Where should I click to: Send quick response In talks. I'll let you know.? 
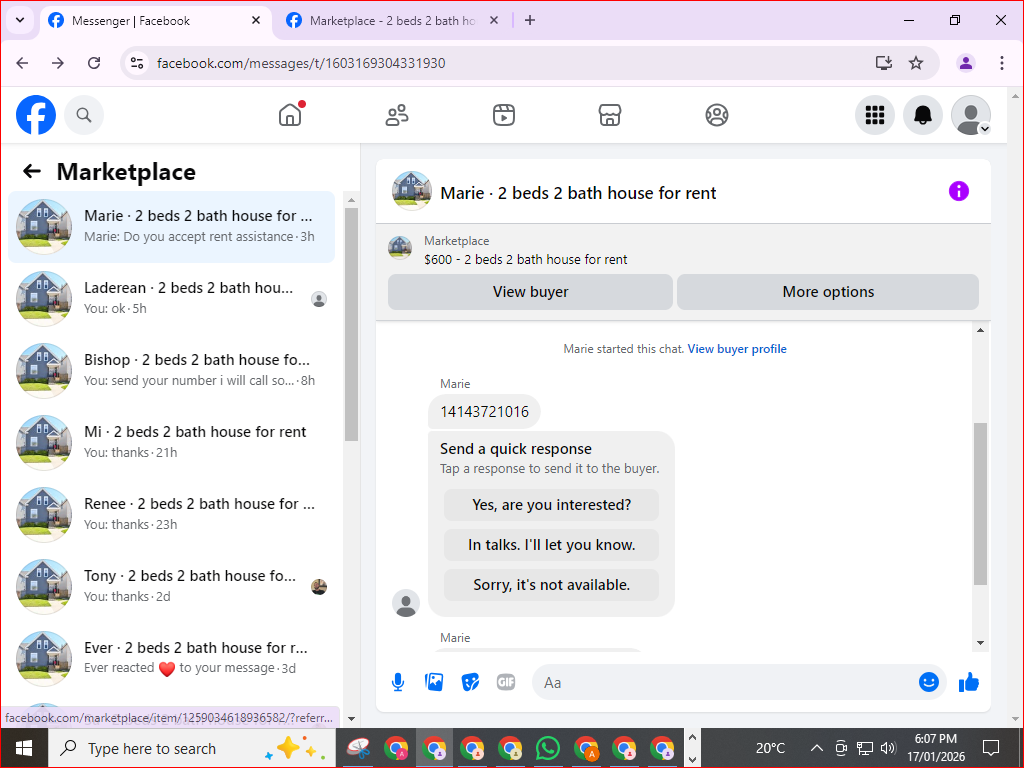coord(551,545)
